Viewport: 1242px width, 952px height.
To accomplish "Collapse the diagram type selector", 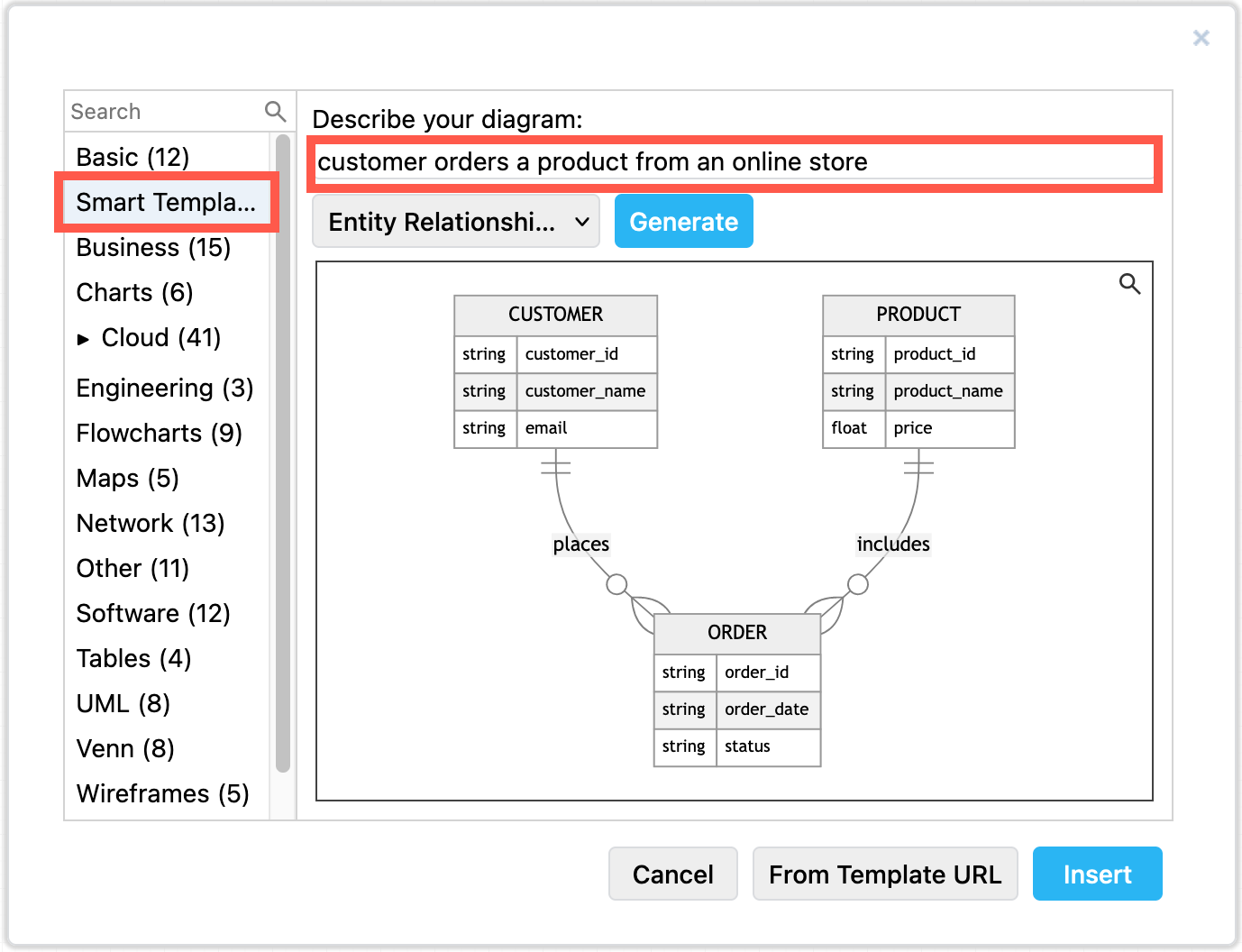I will coord(581,221).
